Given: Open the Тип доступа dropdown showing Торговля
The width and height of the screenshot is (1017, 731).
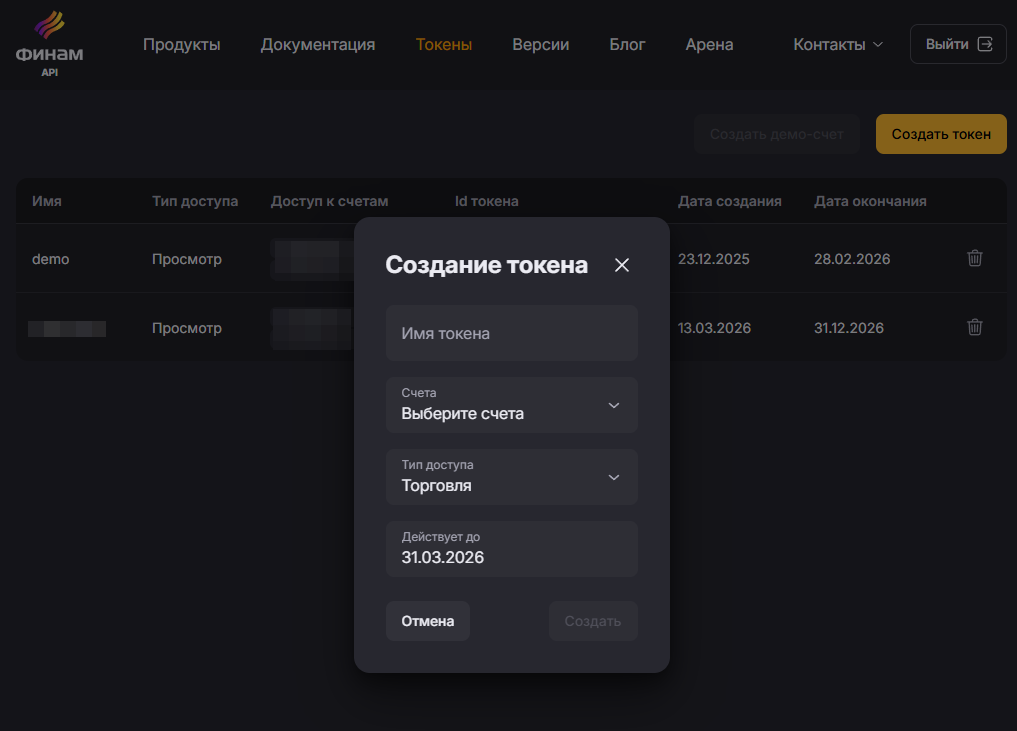Looking at the screenshot, I should click(x=512, y=477).
